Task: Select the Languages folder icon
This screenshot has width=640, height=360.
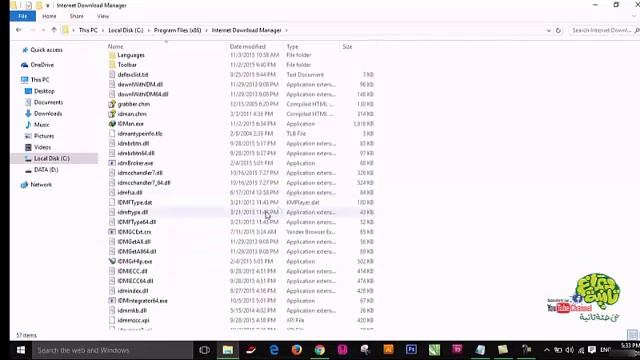Action: (x=112, y=55)
